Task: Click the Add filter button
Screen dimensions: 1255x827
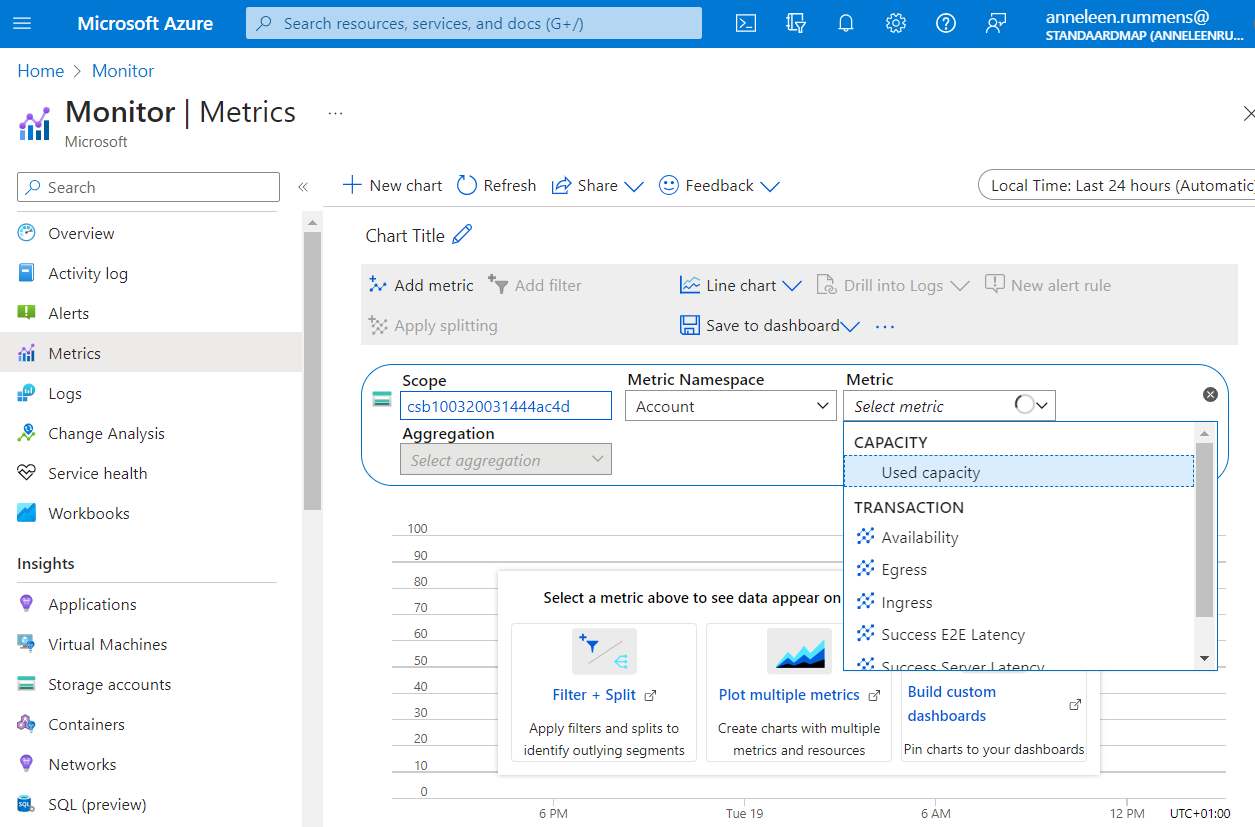Action: click(534, 285)
